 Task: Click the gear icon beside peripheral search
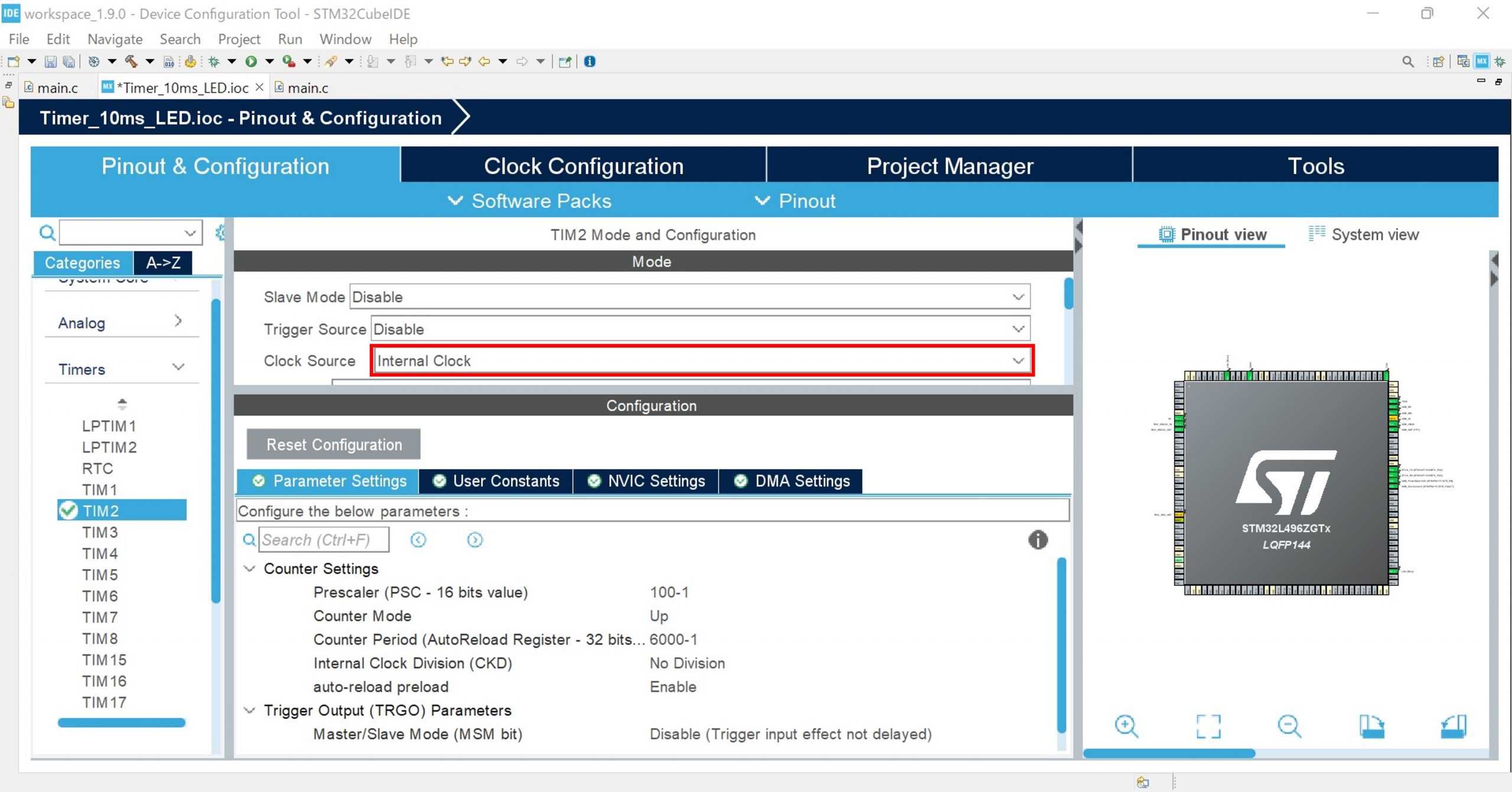point(220,233)
